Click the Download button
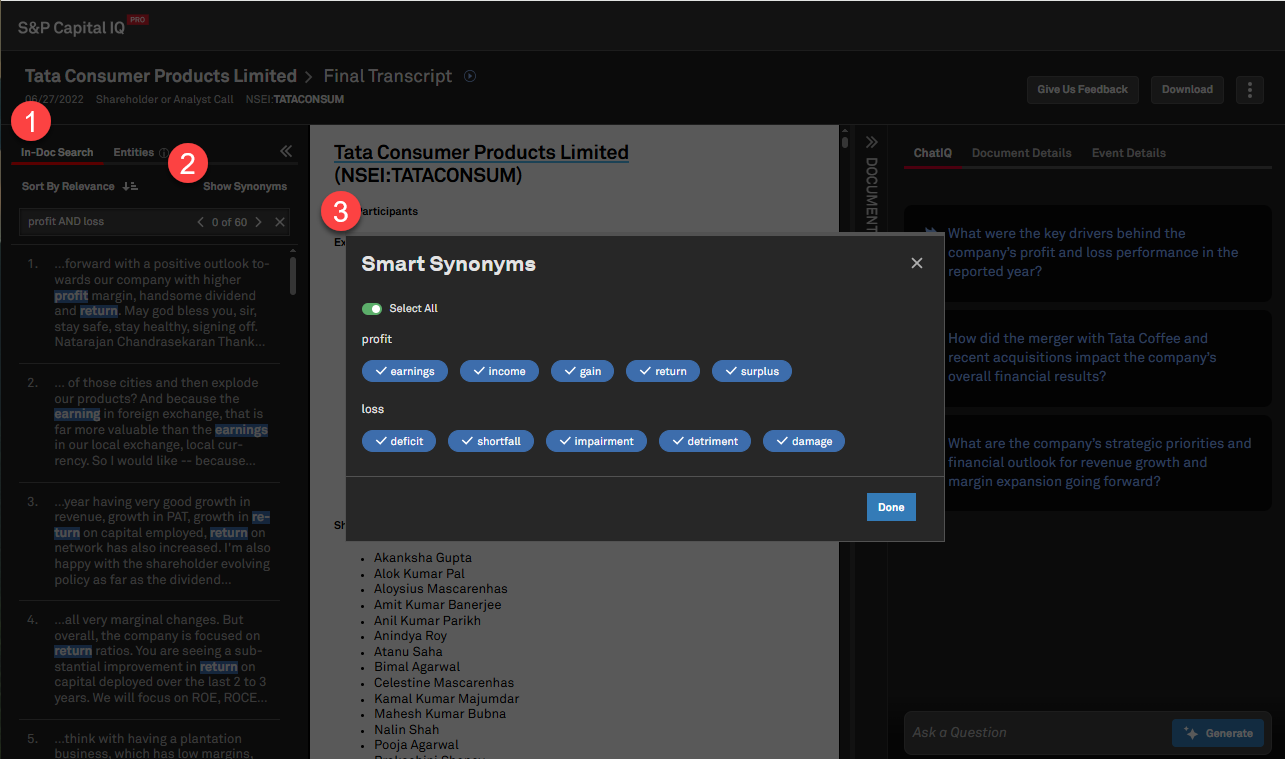The height and width of the screenshot is (759, 1285). 1187,89
